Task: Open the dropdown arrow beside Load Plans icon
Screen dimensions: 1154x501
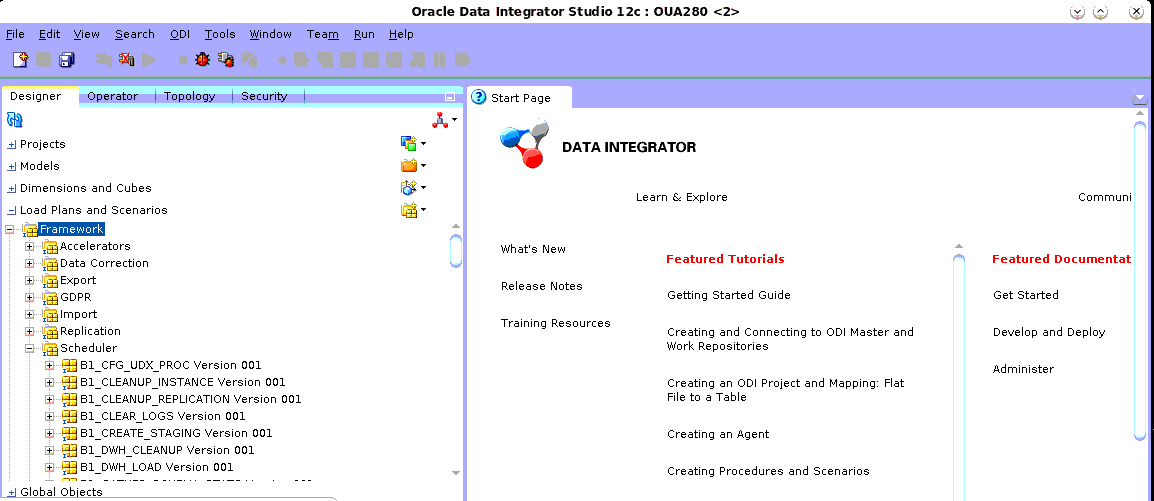Action: [x=423, y=211]
